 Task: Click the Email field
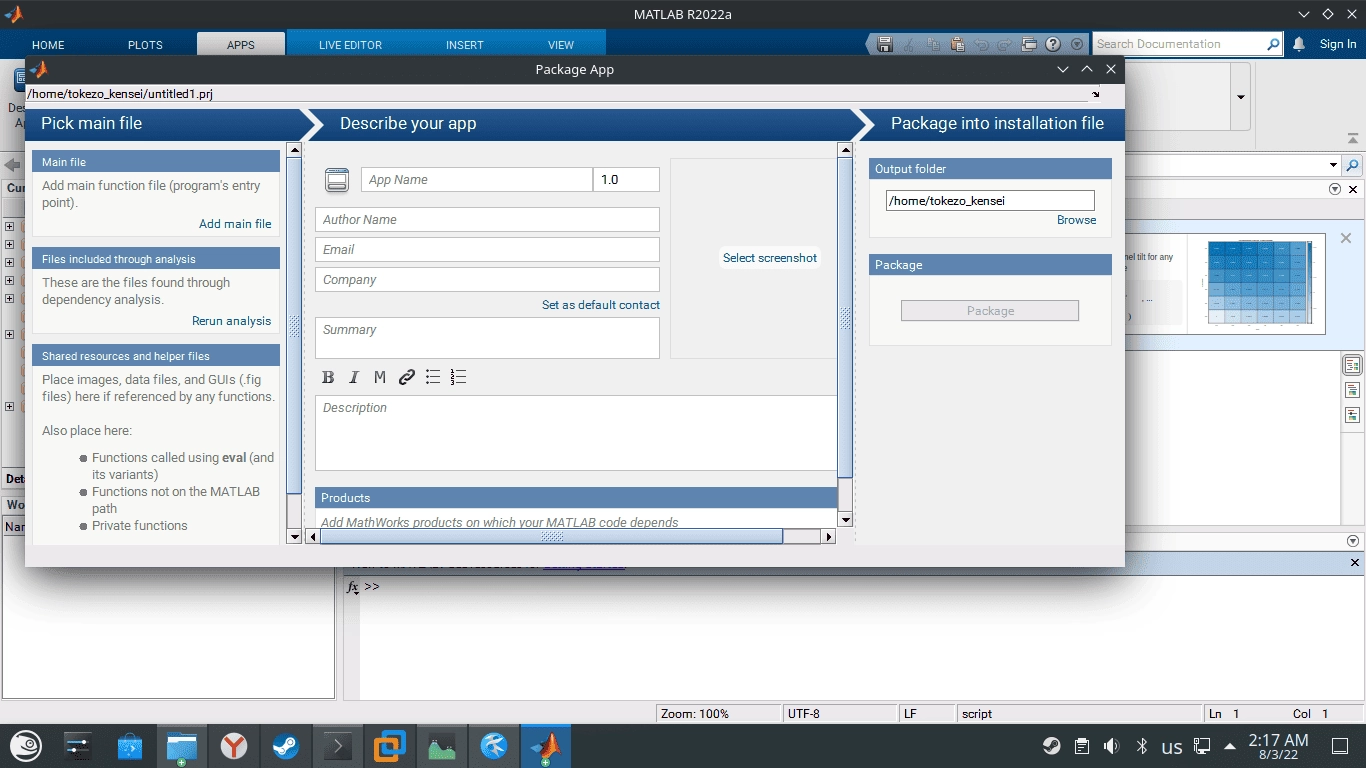pos(488,250)
